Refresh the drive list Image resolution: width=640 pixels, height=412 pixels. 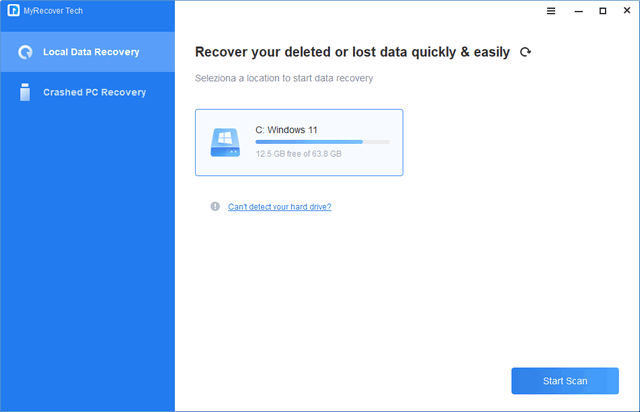[526, 52]
